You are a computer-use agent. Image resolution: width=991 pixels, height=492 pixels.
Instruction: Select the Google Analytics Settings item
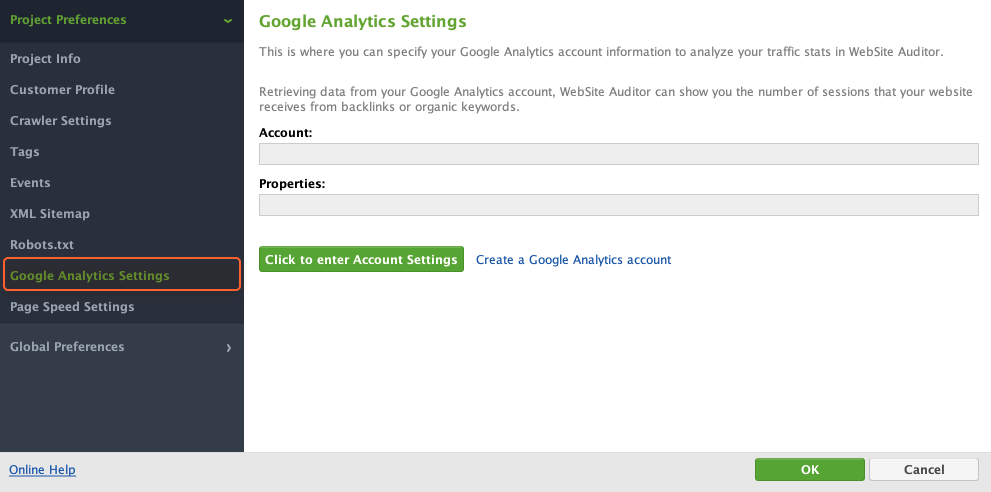tap(90, 276)
